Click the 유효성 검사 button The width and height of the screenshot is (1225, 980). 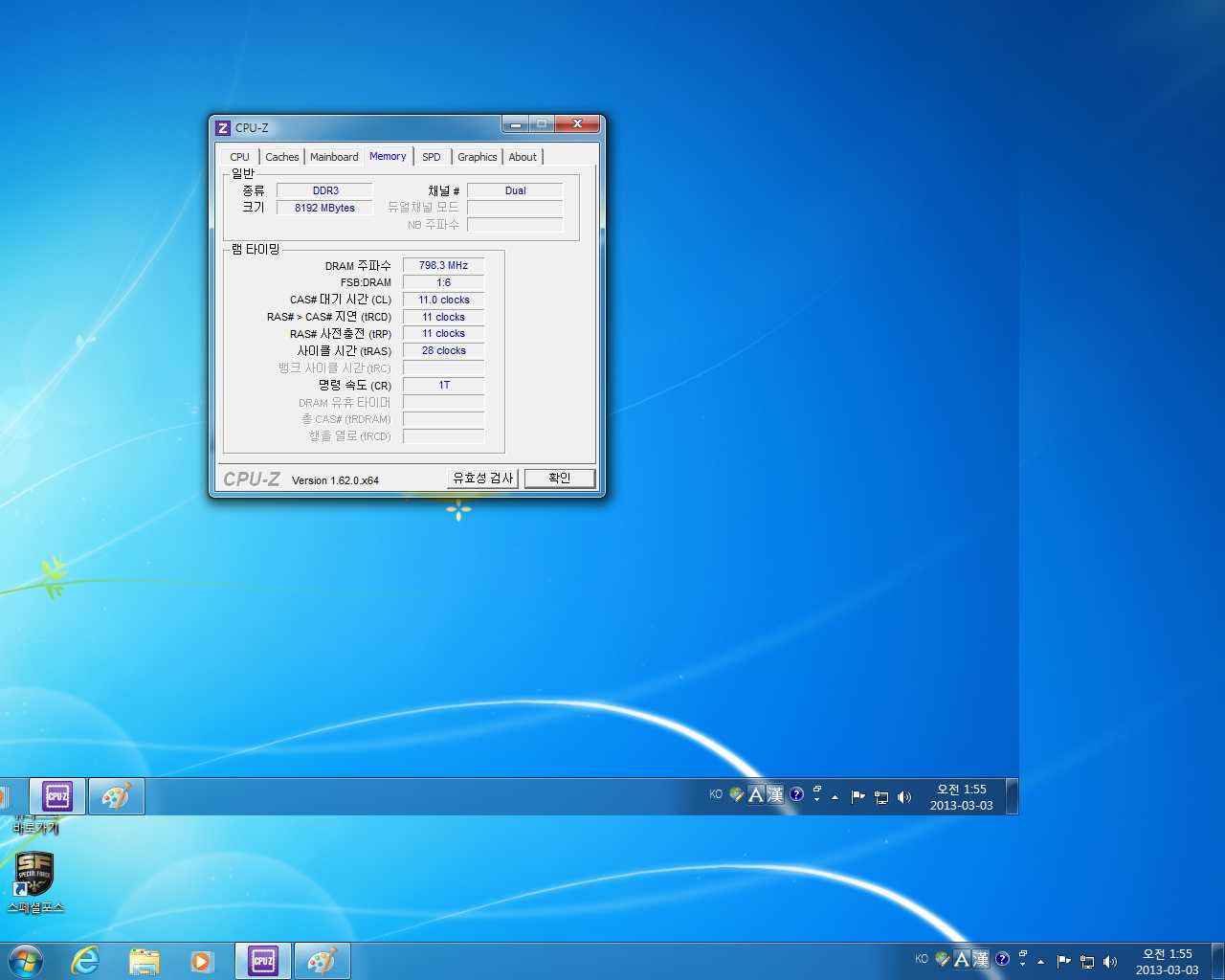click(483, 478)
